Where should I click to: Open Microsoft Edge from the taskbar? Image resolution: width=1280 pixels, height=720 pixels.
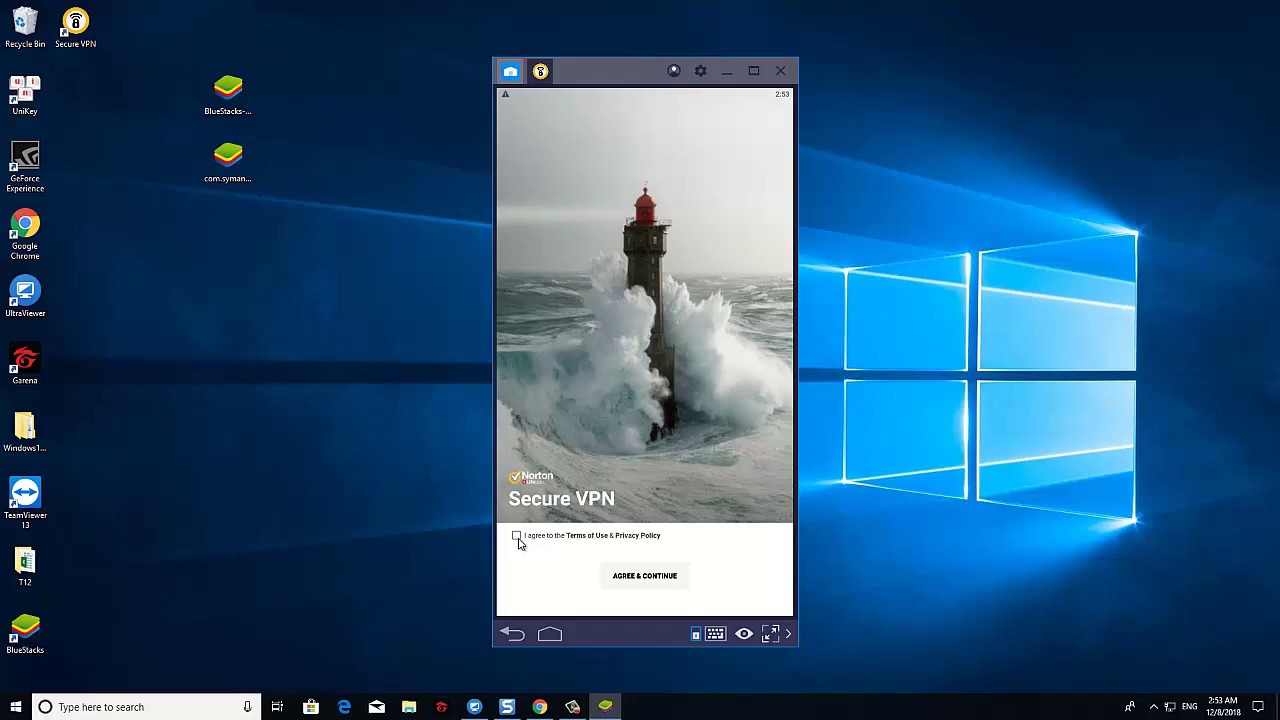point(344,707)
